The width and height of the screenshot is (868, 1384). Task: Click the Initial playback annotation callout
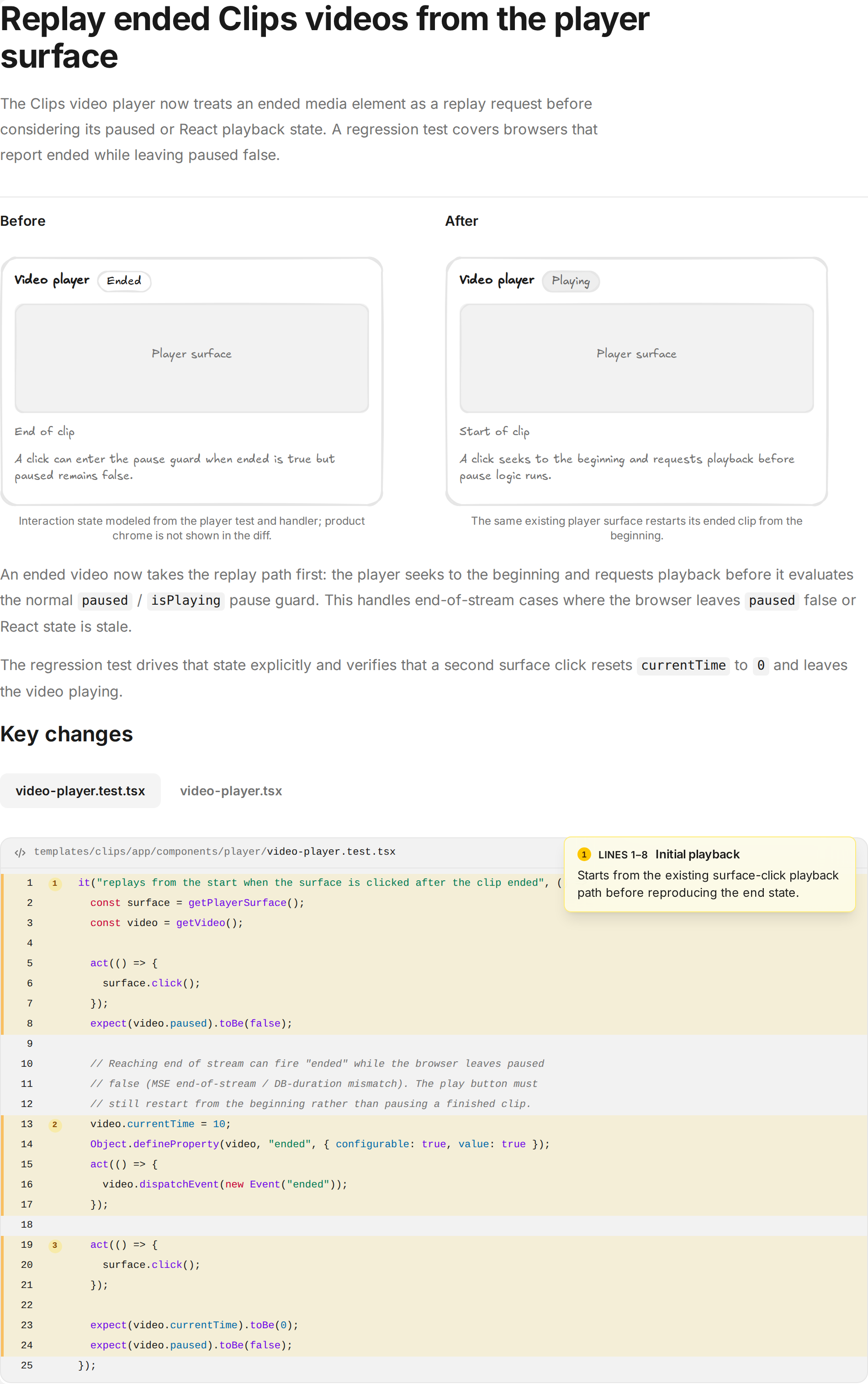(709, 874)
